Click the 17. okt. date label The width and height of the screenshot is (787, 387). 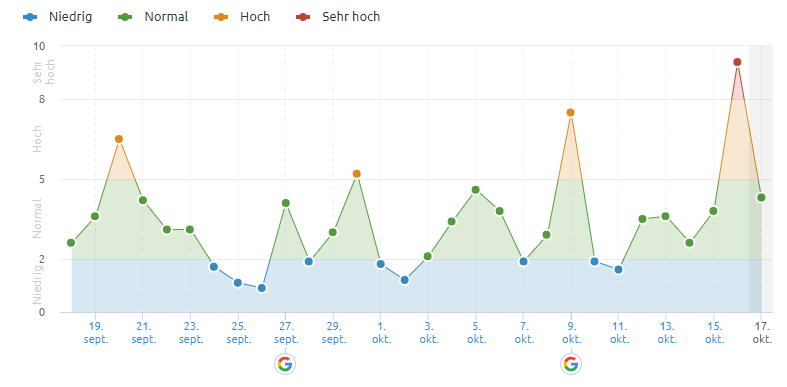click(x=762, y=333)
